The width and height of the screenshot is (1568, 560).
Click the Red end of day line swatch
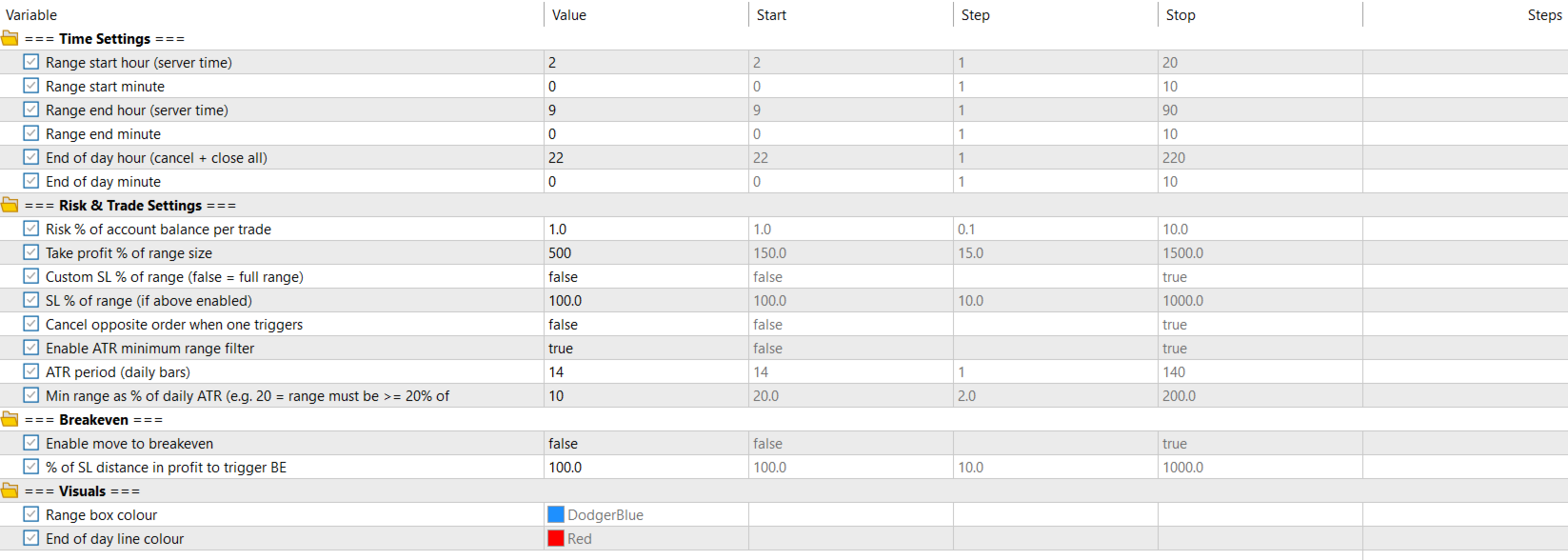click(556, 539)
